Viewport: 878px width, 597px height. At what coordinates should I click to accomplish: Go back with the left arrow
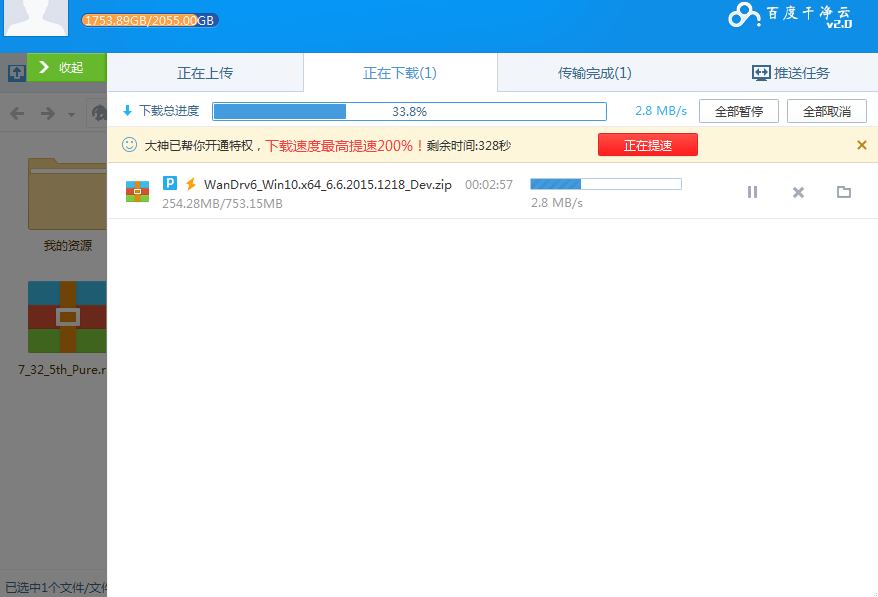tap(17, 114)
